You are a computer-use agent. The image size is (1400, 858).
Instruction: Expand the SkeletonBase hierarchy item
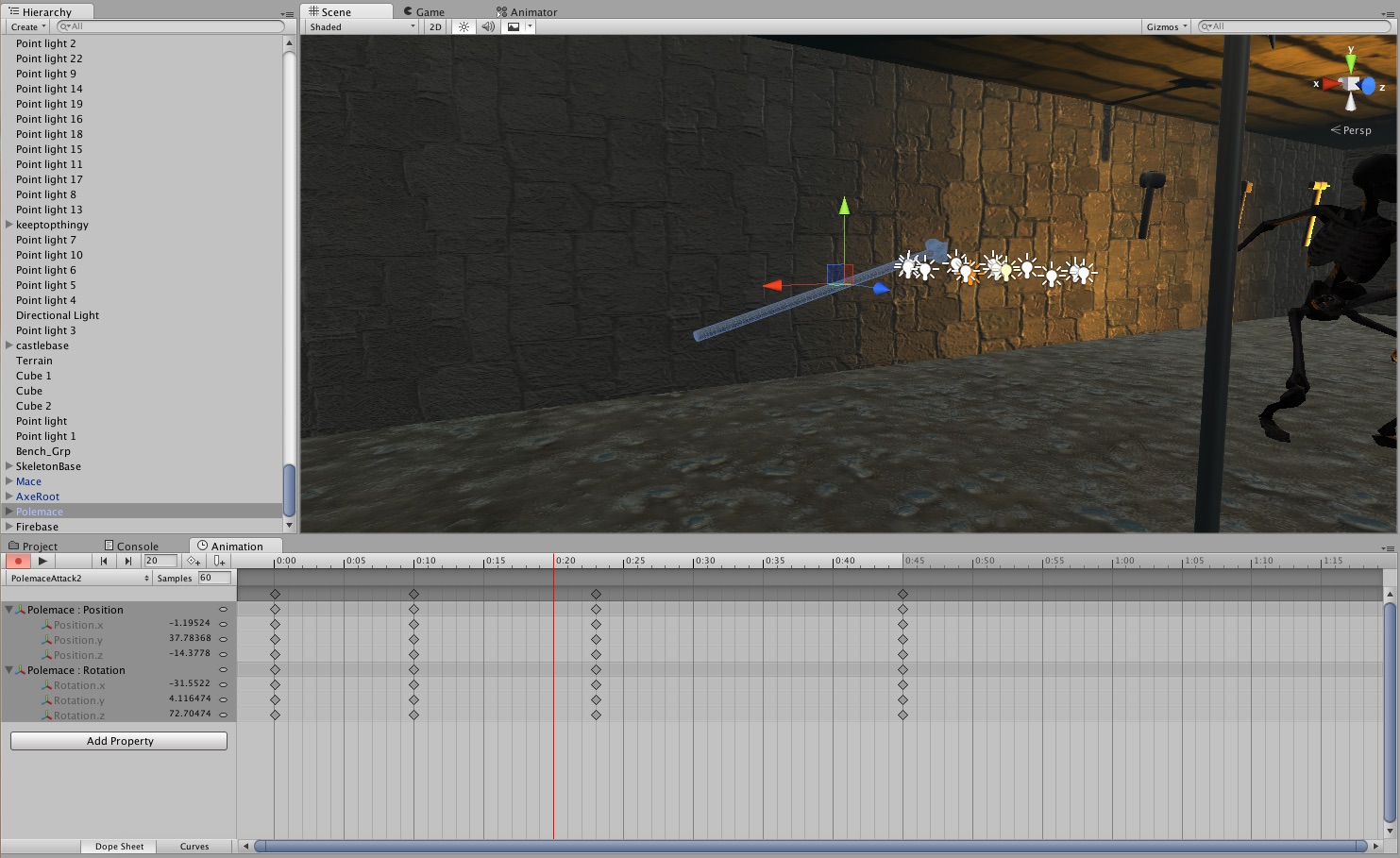(9, 466)
